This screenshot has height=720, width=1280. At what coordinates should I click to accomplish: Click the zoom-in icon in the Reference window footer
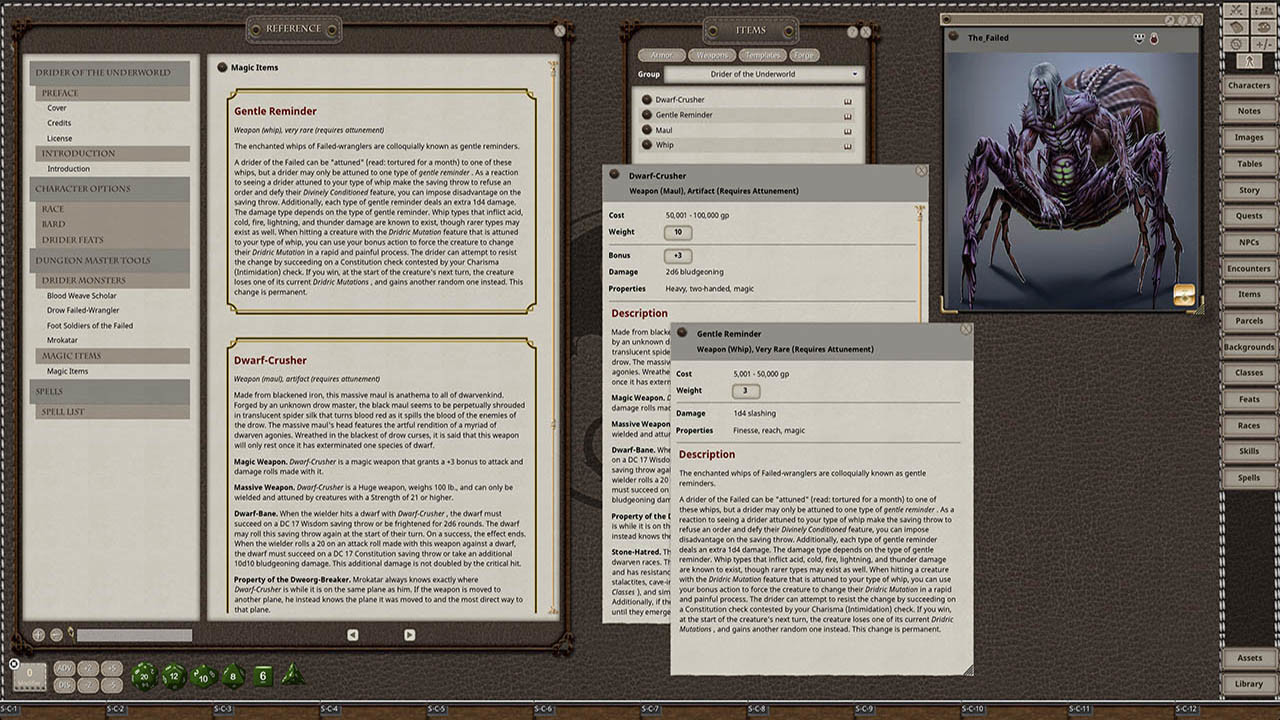pos(38,634)
